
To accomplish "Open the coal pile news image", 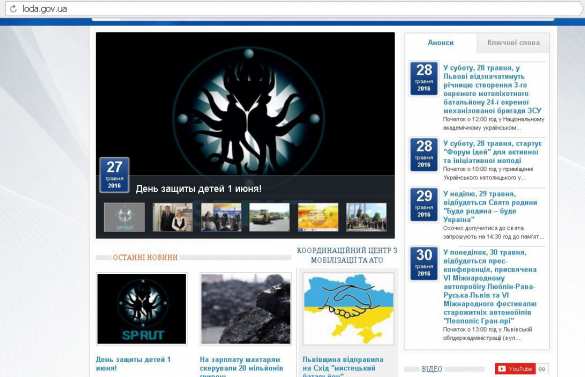I will click(x=245, y=309).
